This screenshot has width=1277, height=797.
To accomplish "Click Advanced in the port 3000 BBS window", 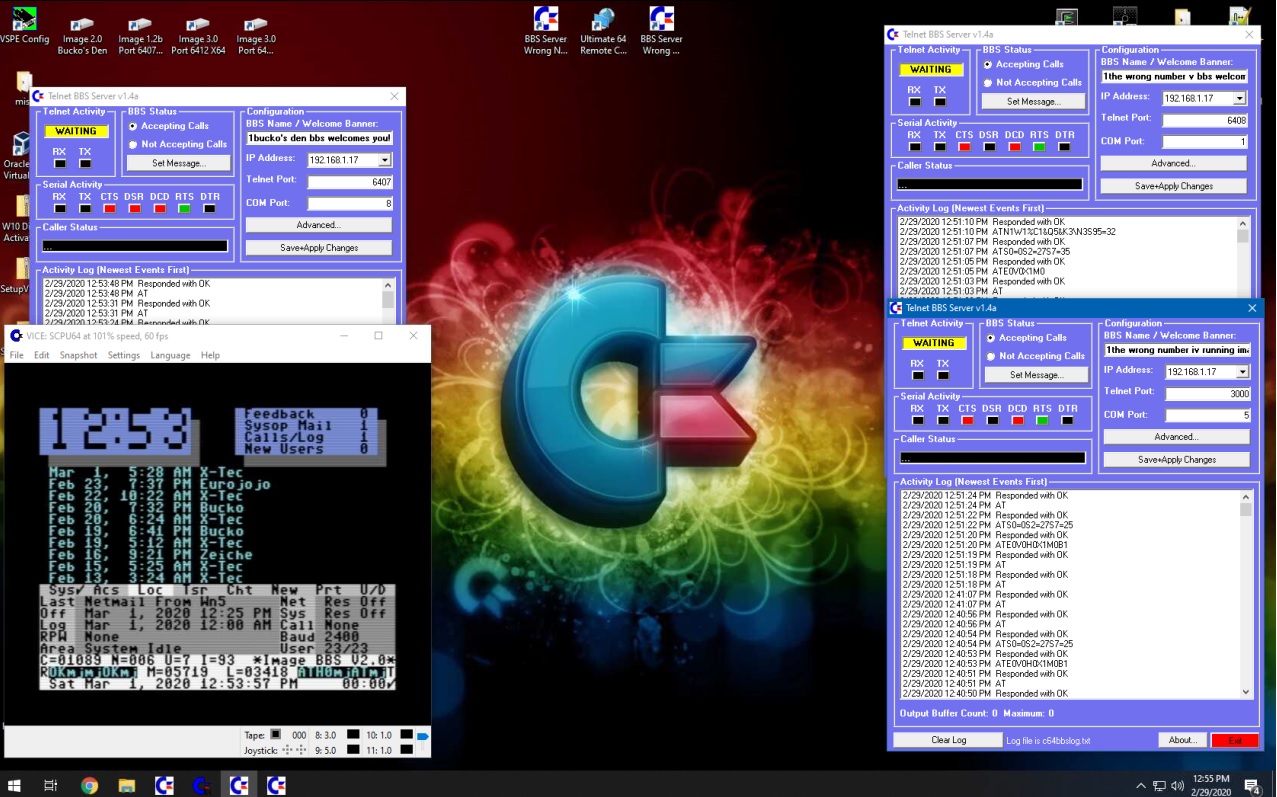I will (x=1177, y=437).
